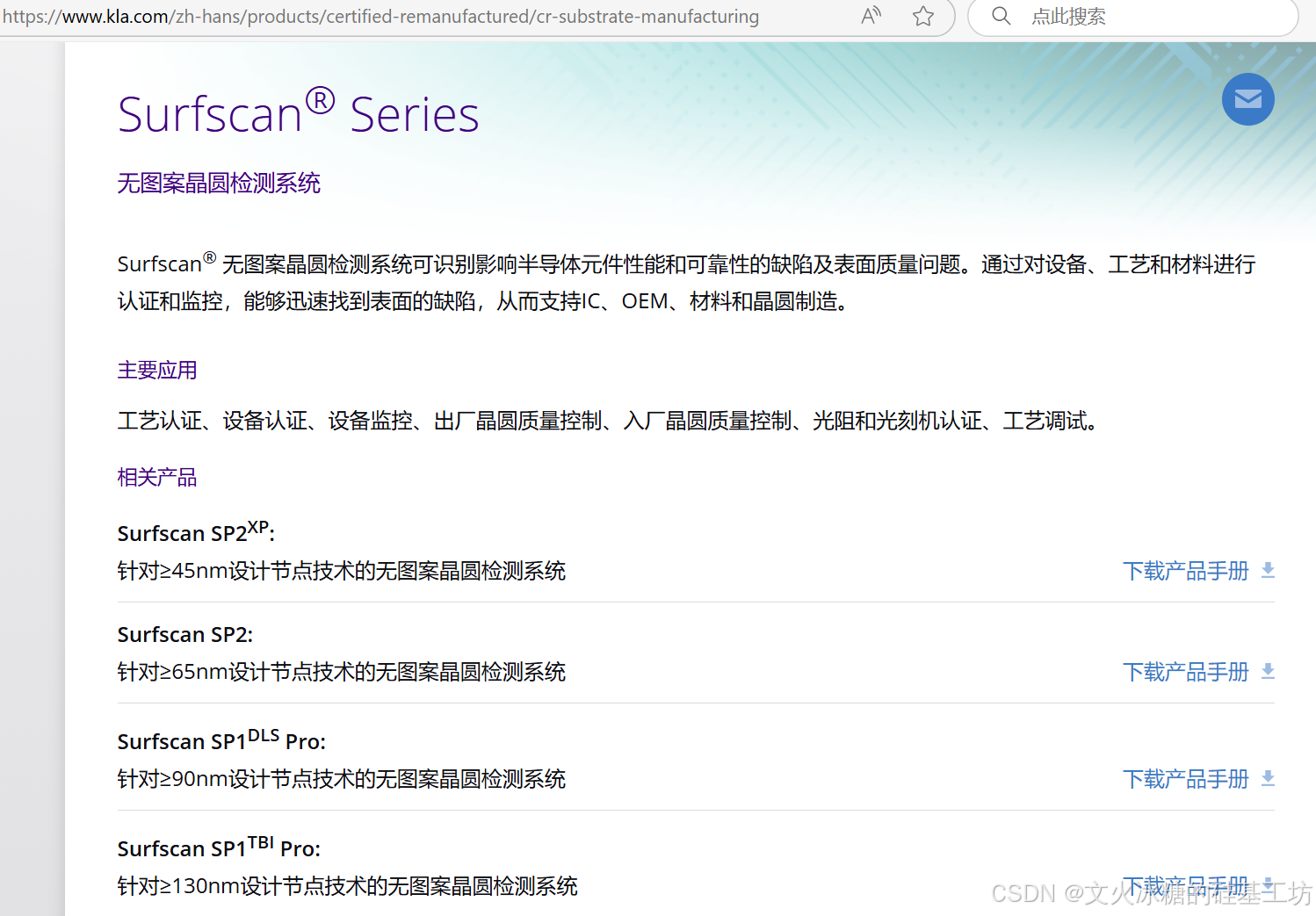The image size is (1316, 916).
Task: Click the 工艺认证、设备认证 applications line
Action: 608,421
